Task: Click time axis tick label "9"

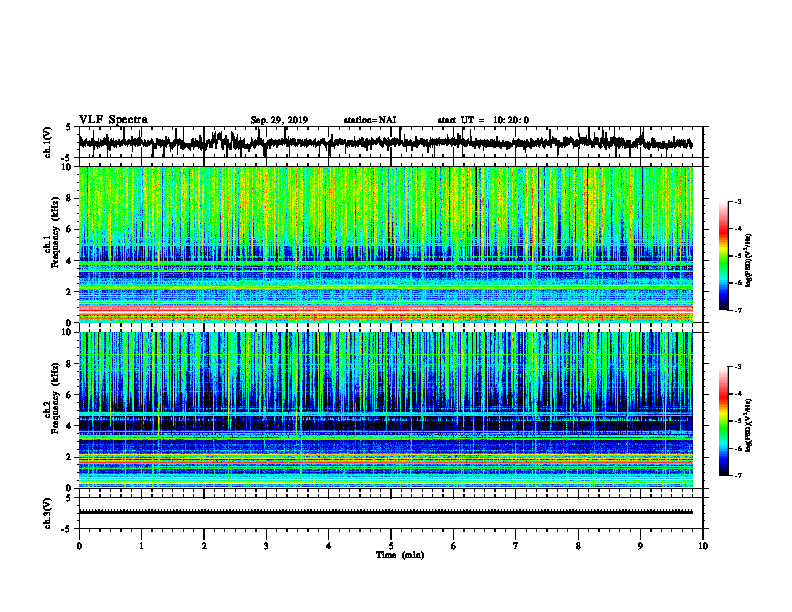Action: pos(640,546)
